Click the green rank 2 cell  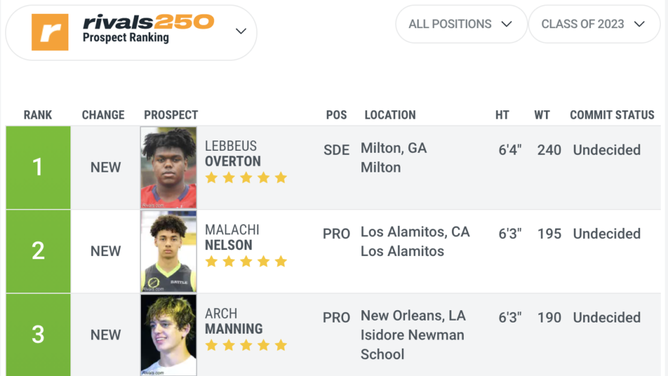[x=38, y=251]
